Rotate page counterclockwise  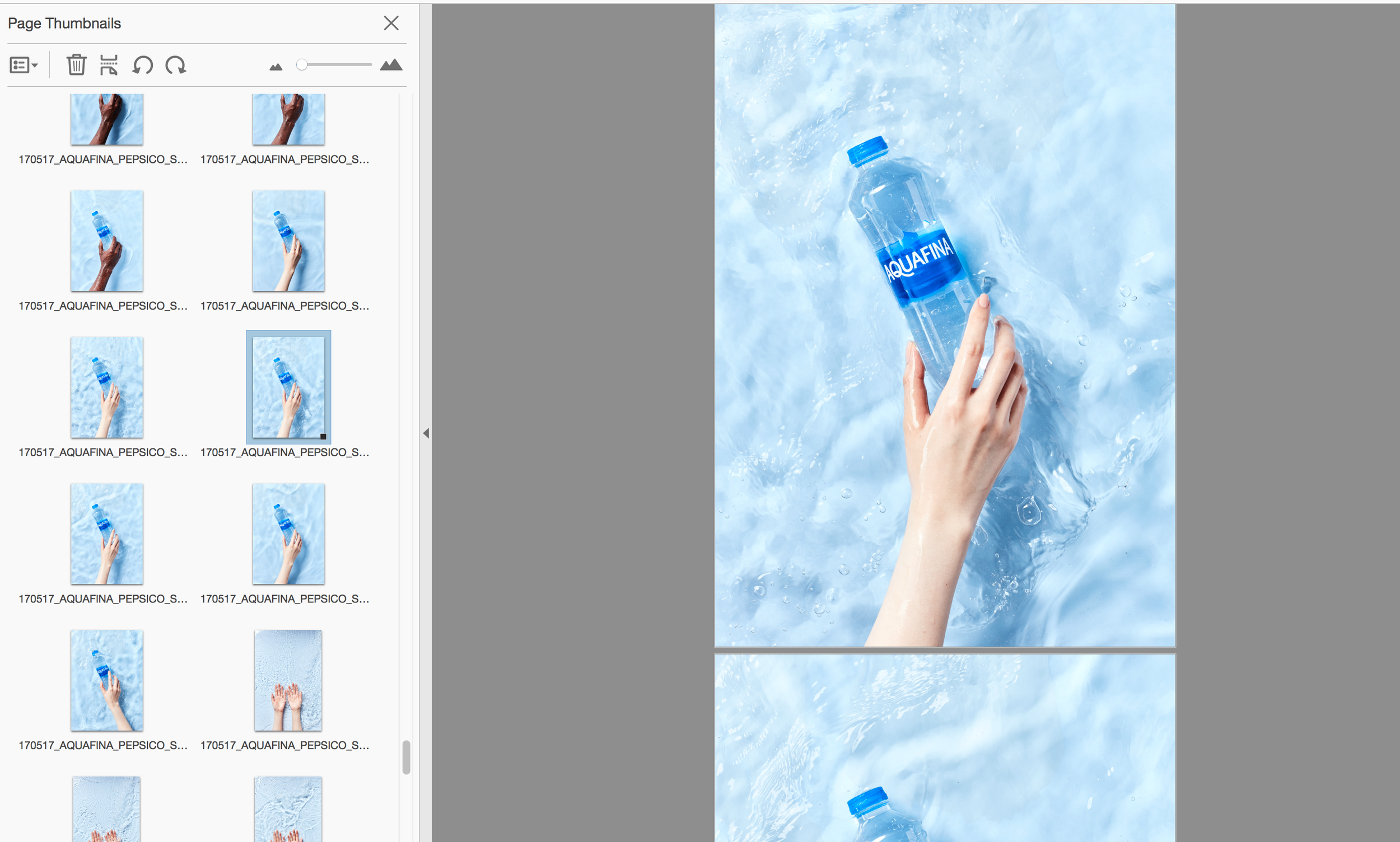click(142, 65)
